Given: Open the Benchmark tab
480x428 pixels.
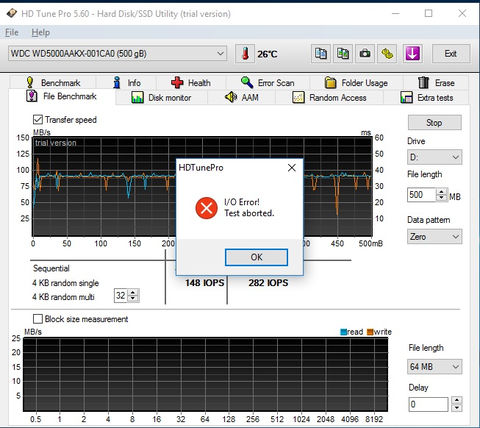Looking at the screenshot, I should 53,83.
